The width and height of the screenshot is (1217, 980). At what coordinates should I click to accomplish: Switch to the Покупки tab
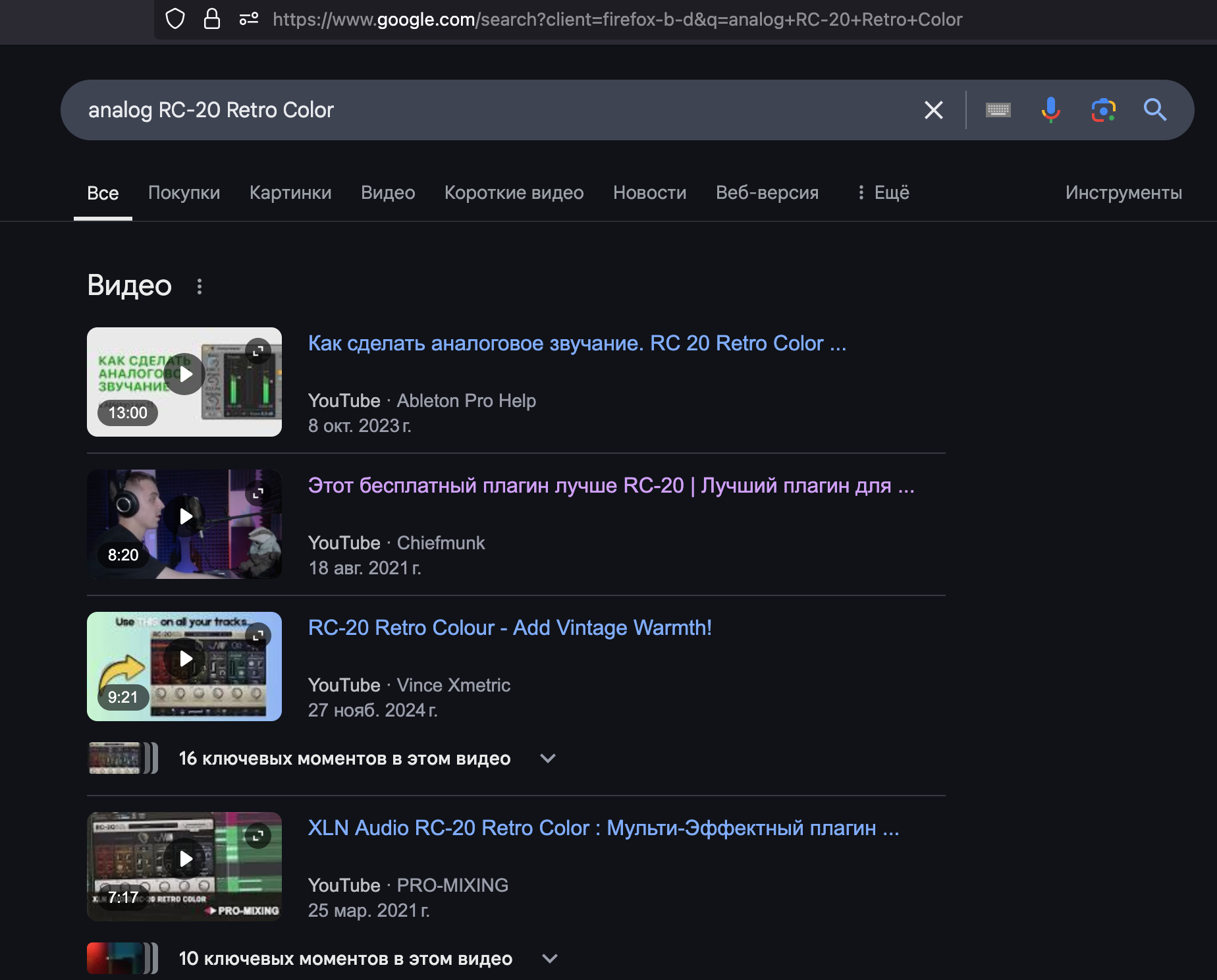(x=184, y=192)
